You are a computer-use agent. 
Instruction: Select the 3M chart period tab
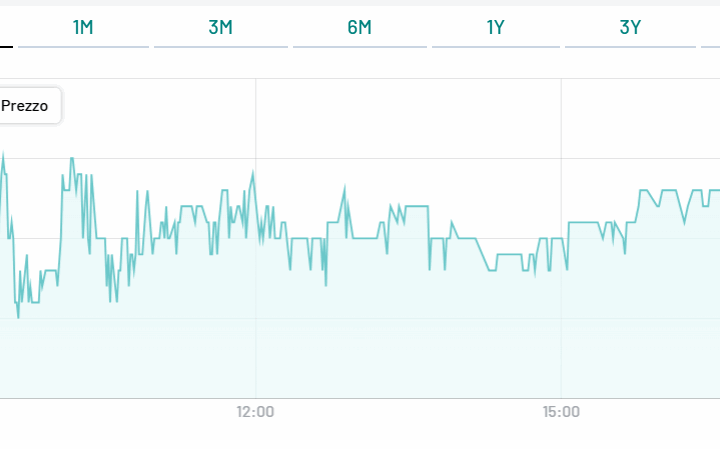[x=221, y=27]
